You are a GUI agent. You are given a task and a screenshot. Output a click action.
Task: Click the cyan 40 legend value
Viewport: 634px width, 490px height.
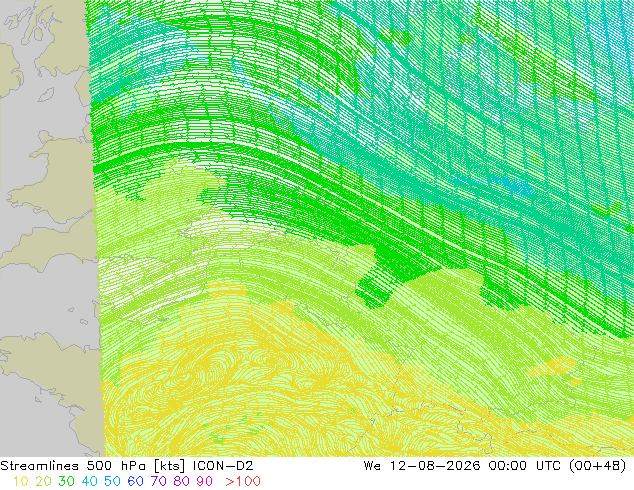click(x=89, y=481)
